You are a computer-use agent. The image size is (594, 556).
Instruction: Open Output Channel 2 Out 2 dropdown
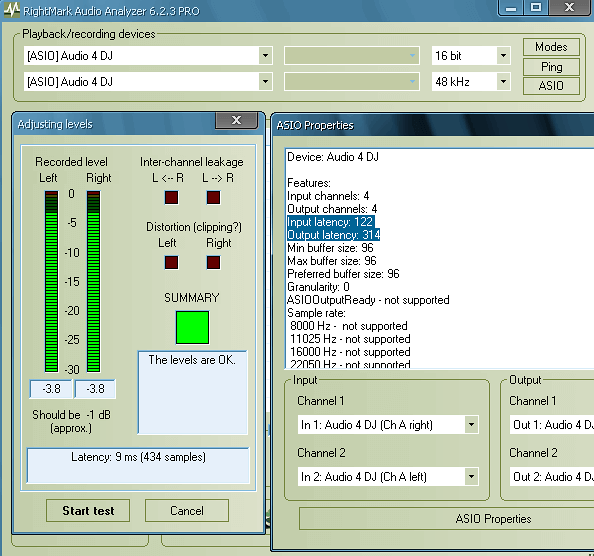(552, 476)
